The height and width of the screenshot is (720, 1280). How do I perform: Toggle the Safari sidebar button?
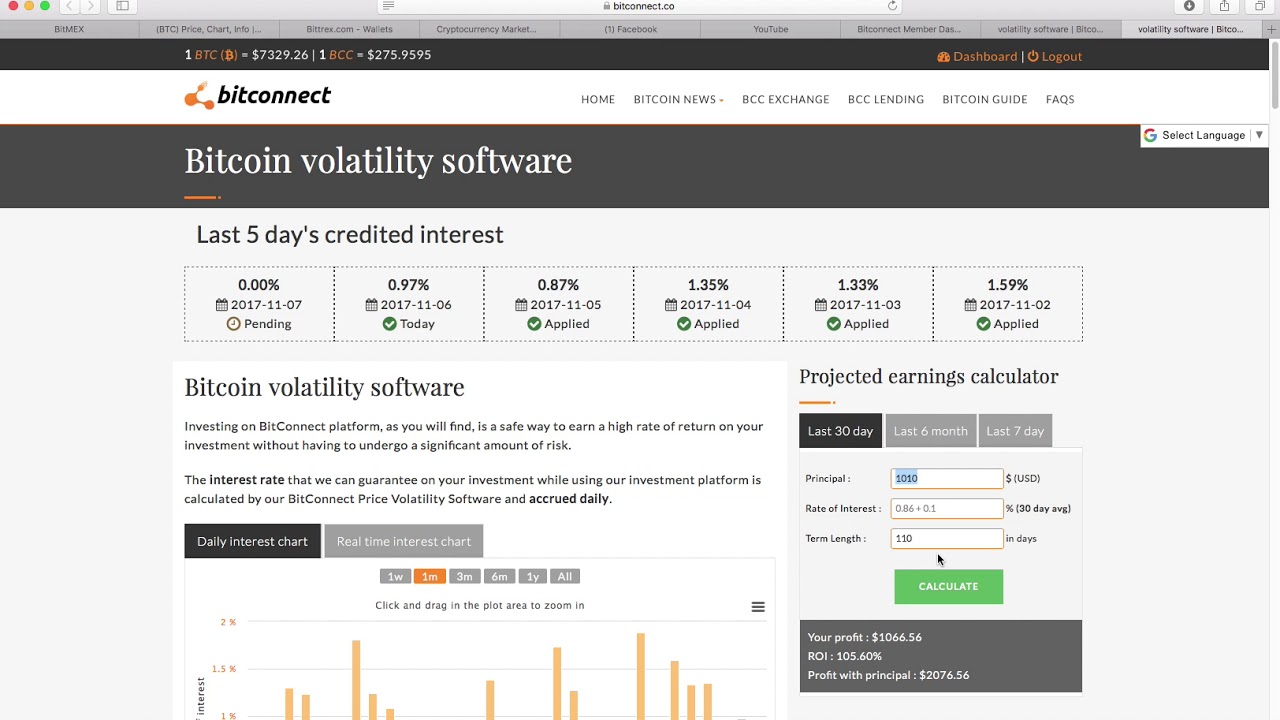(122, 6)
